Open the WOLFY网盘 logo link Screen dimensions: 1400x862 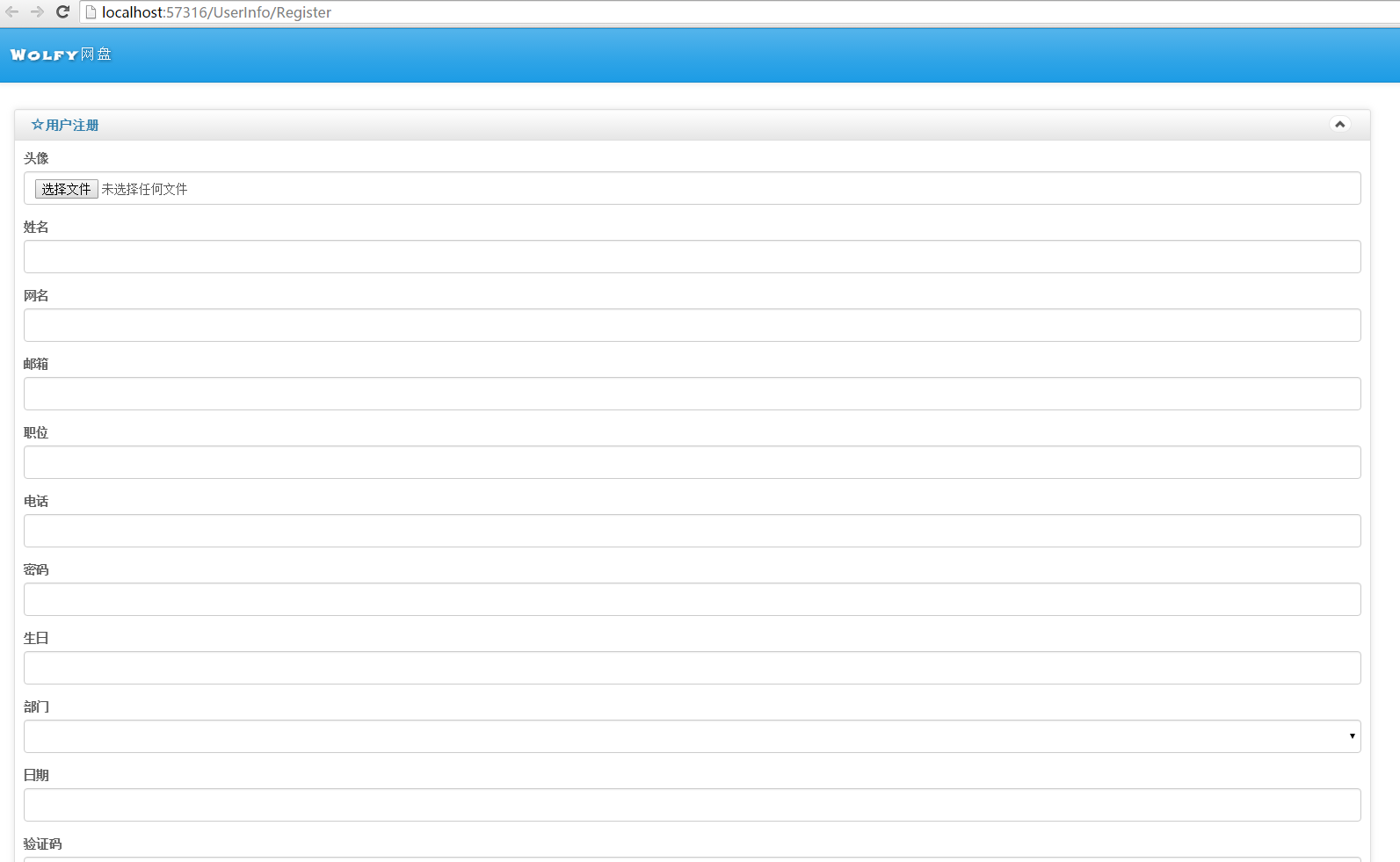pyautogui.click(x=61, y=54)
